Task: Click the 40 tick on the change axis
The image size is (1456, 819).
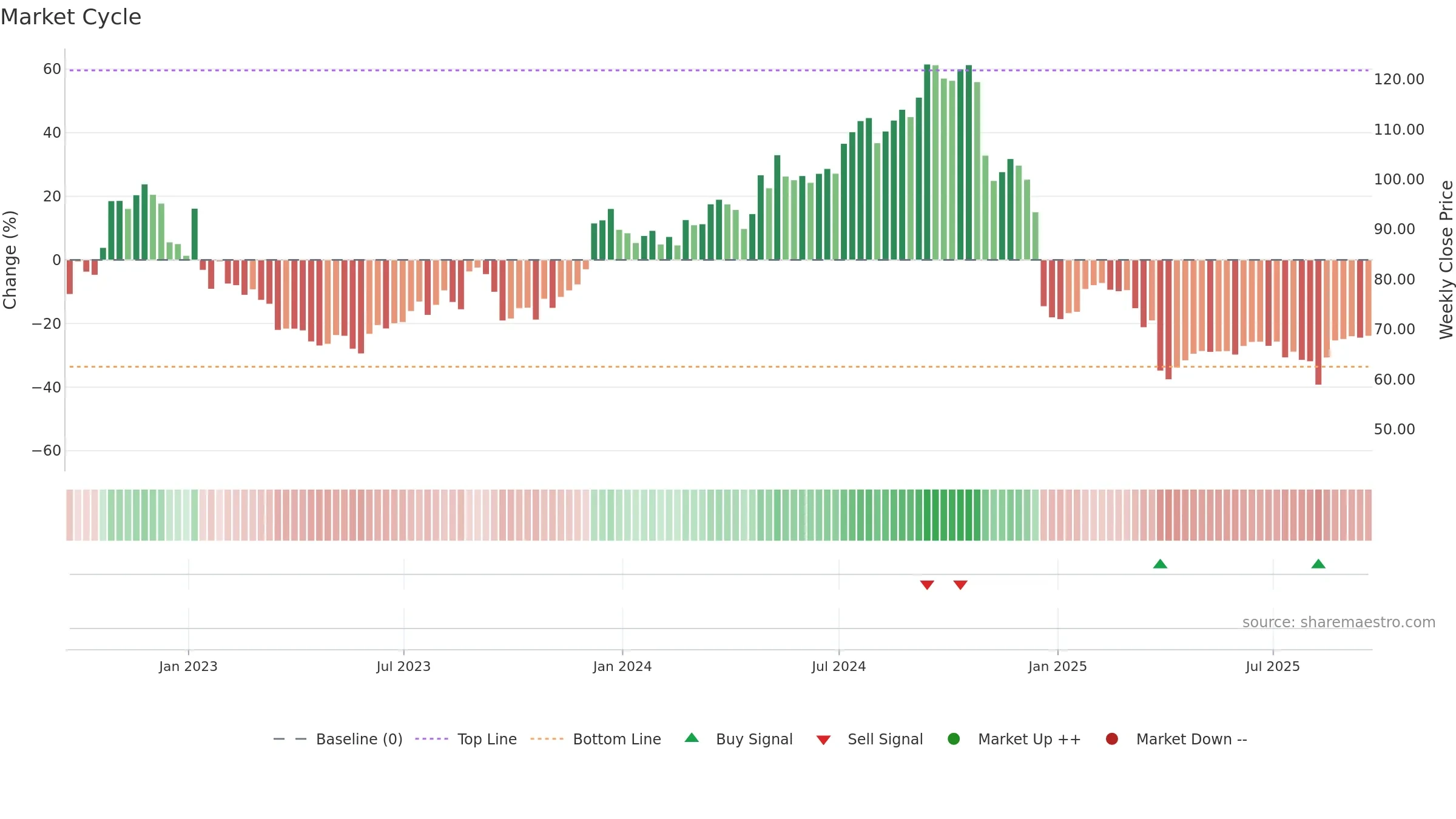Action: pyautogui.click(x=52, y=133)
